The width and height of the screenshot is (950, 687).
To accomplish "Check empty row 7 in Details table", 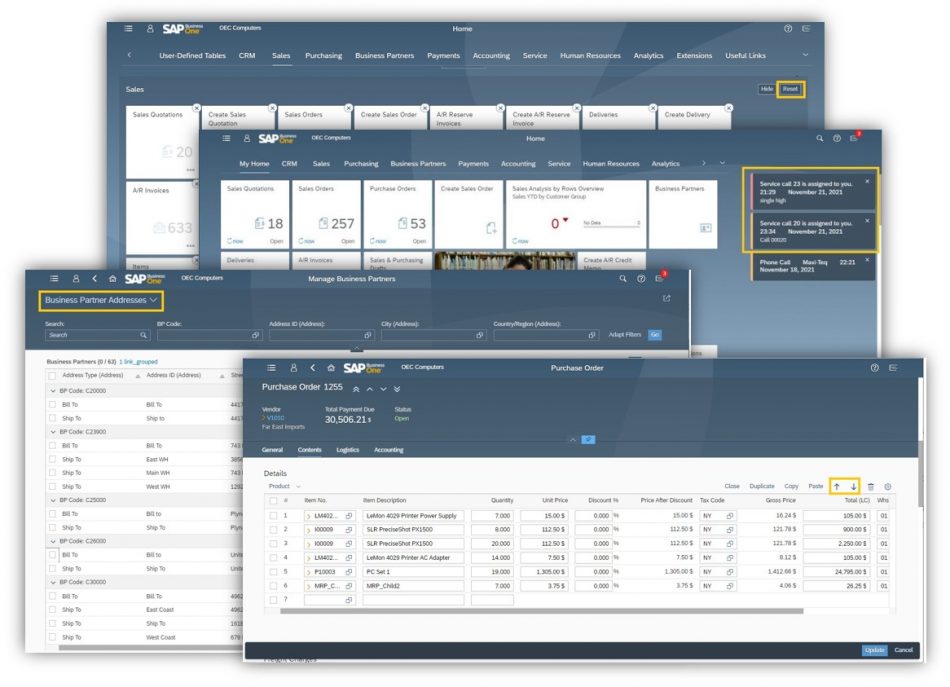I will pyautogui.click(x=273, y=600).
